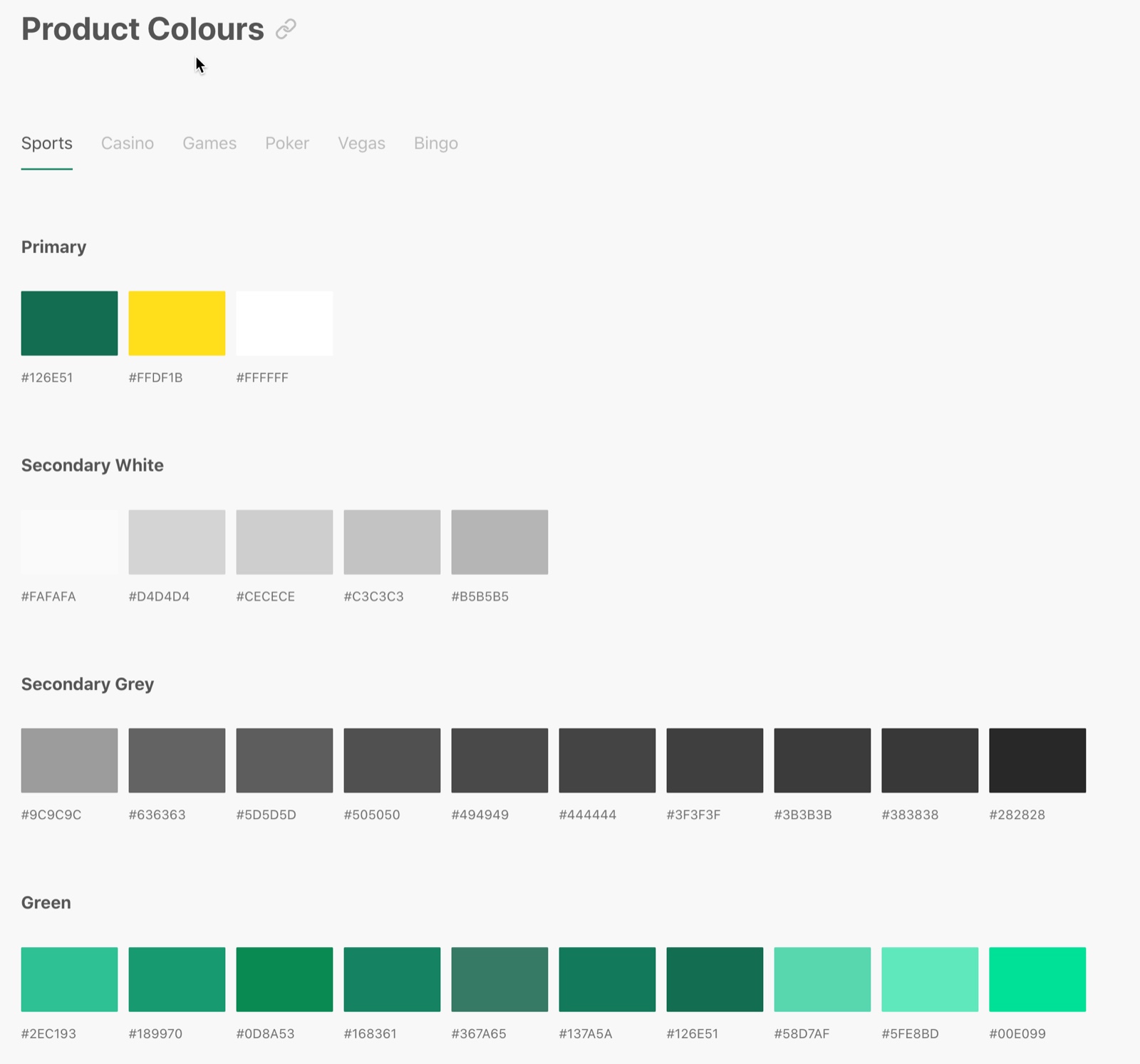Click the #383838 swatch block
The height and width of the screenshot is (1064, 1140).
point(930,760)
